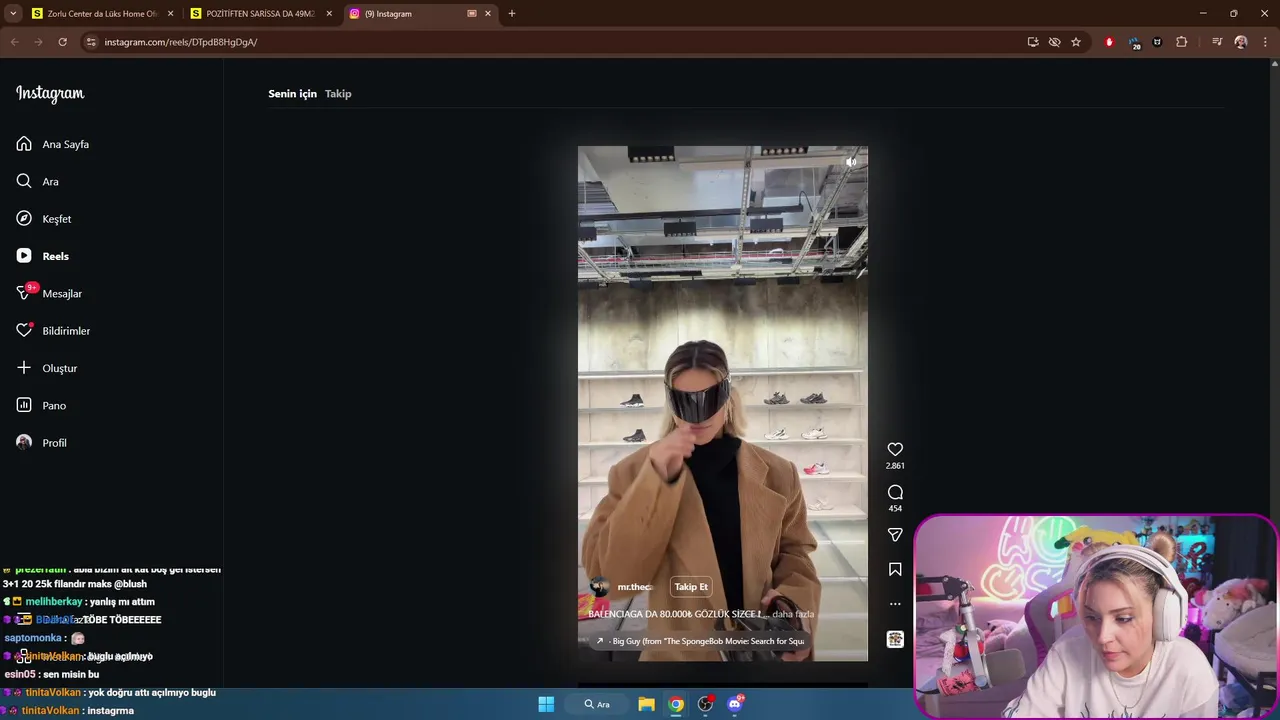Viewport: 1280px width, 720px height.
Task: Open the reel comments bubble icon
Action: point(895,492)
